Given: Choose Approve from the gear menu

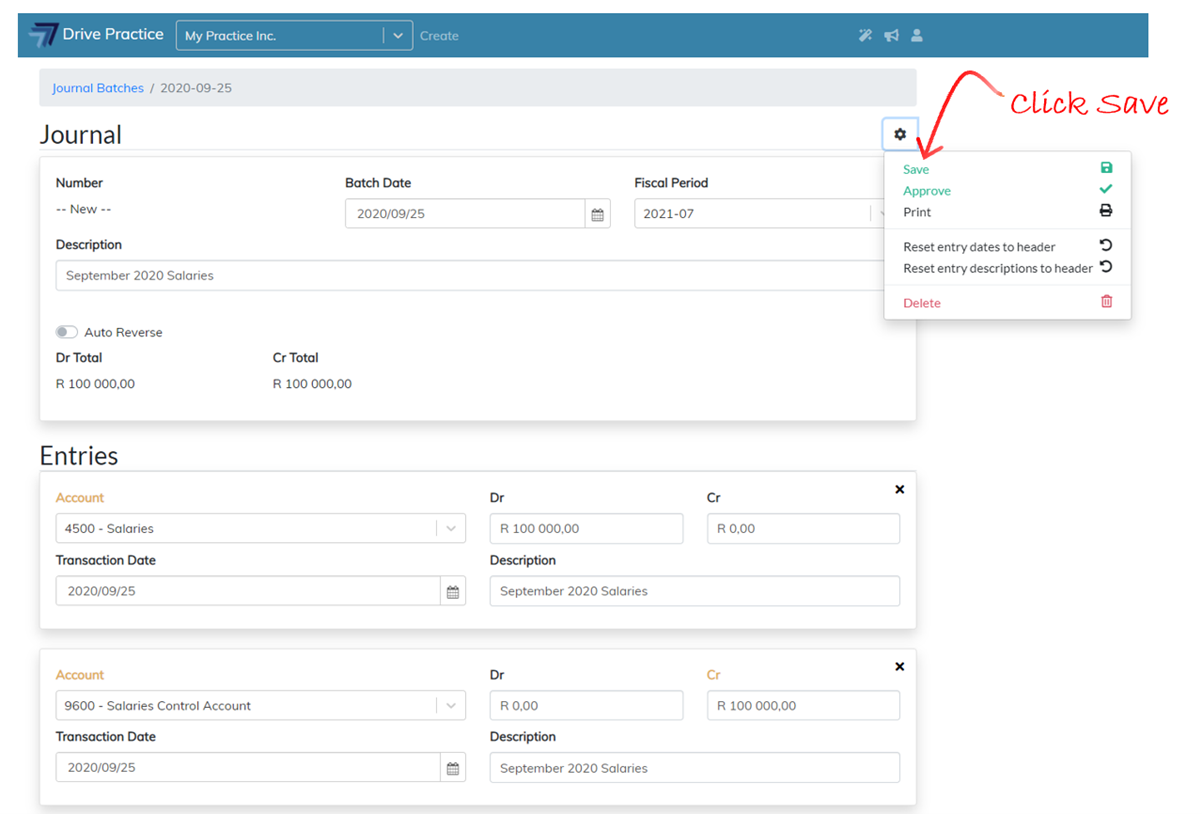Looking at the screenshot, I should [927, 191].
